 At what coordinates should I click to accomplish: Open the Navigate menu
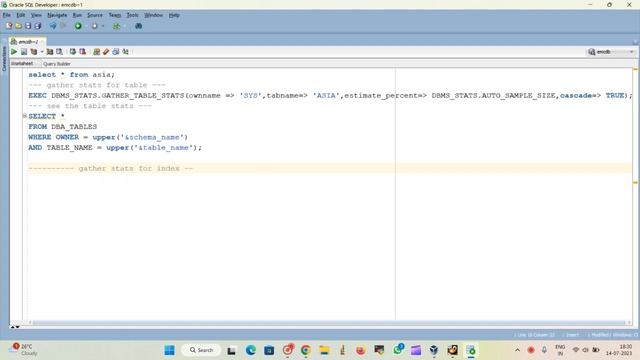(57, 15)
